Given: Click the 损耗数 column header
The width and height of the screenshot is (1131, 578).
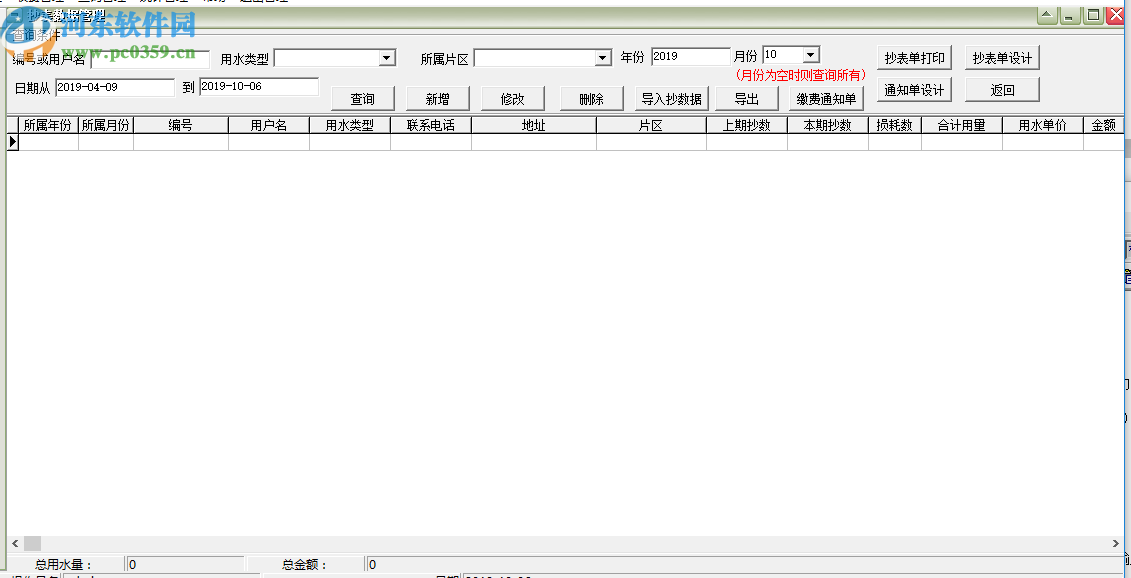Looking at the screenshot, I should [x=894, y=125].
